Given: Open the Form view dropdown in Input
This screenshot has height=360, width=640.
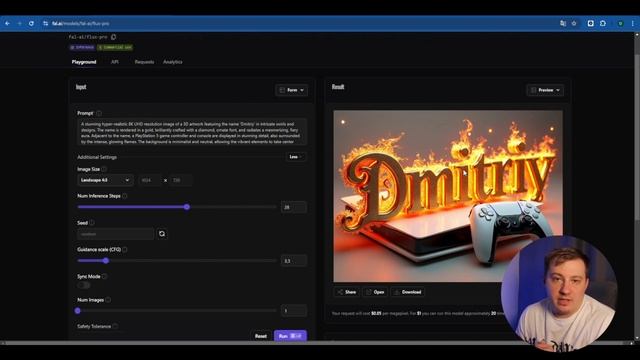Looking at the screenshot, I should (291, 90).
